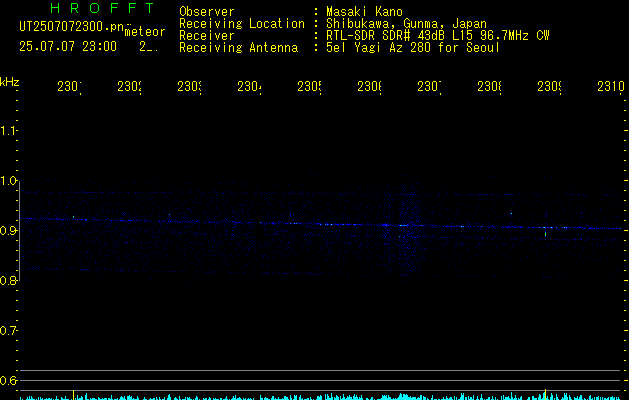Click the 0.9 kHz frequency label
Image resolution: width=629 pixels, height=400 pixels.
pos(8,230)
